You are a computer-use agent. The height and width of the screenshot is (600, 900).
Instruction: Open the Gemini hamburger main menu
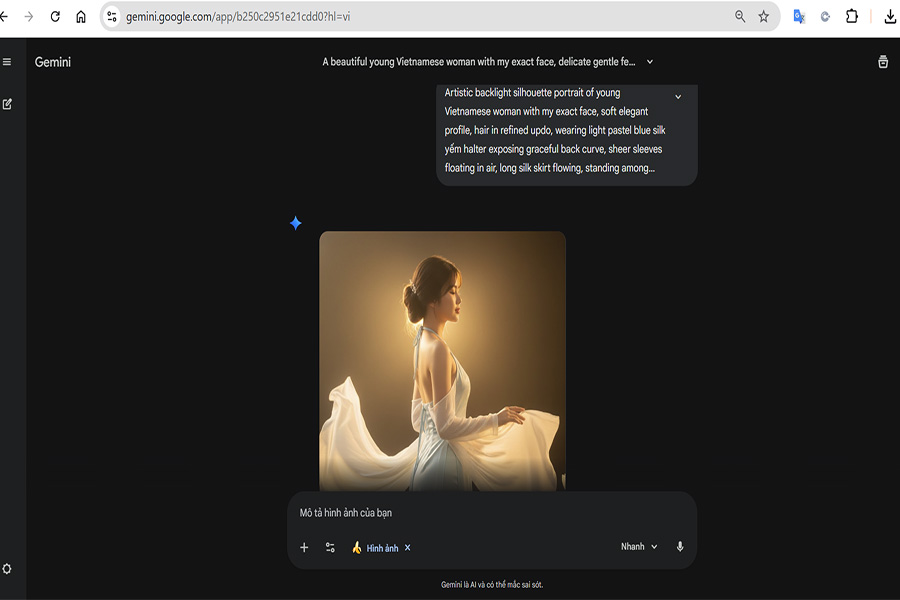tap(7, 62)
